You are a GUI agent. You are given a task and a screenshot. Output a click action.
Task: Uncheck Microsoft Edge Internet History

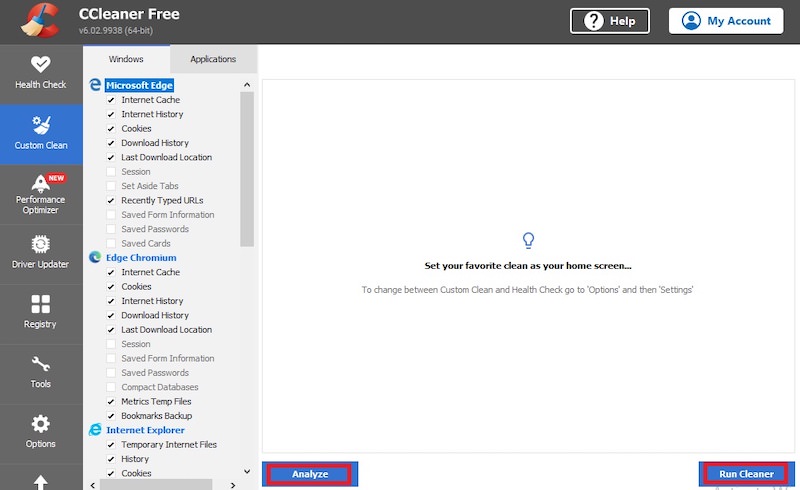tap(111, 114)
